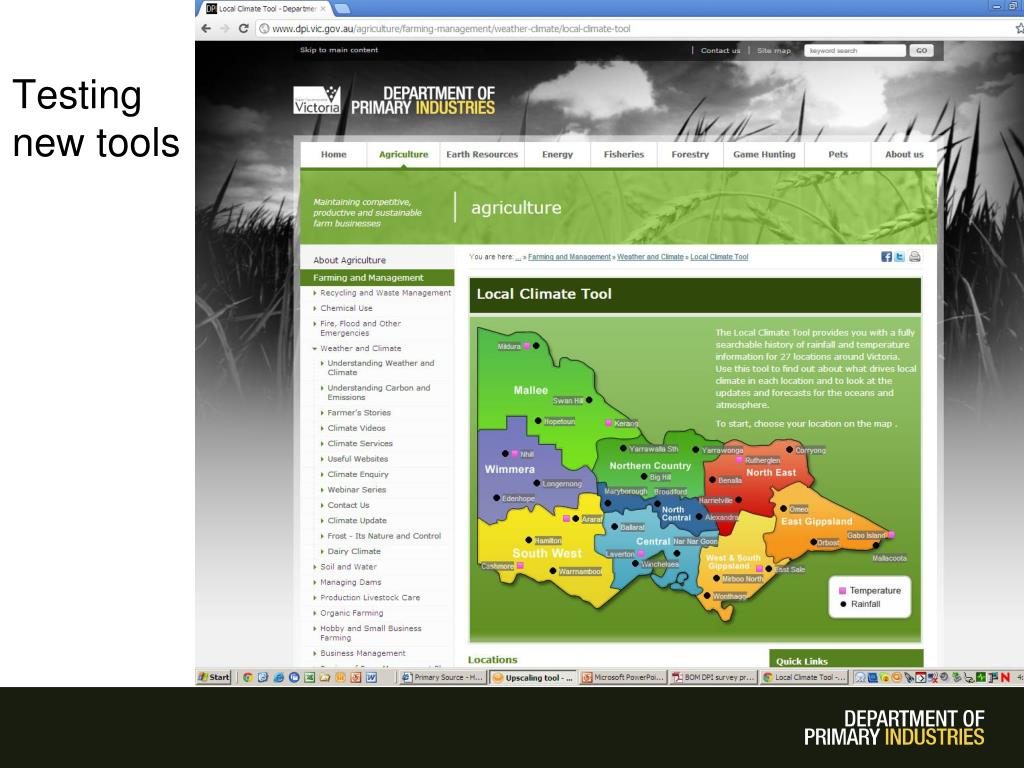
Task: Click the keyword search field
Action: coord(855,50)
